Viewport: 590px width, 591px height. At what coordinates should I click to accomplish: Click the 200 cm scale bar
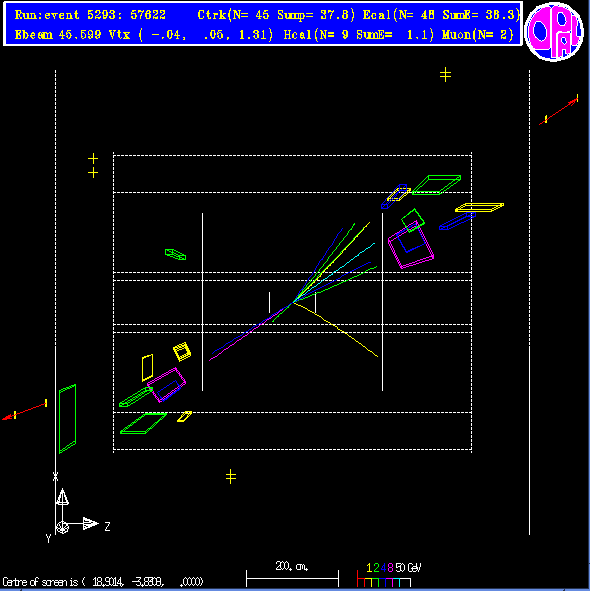point(292,578)
